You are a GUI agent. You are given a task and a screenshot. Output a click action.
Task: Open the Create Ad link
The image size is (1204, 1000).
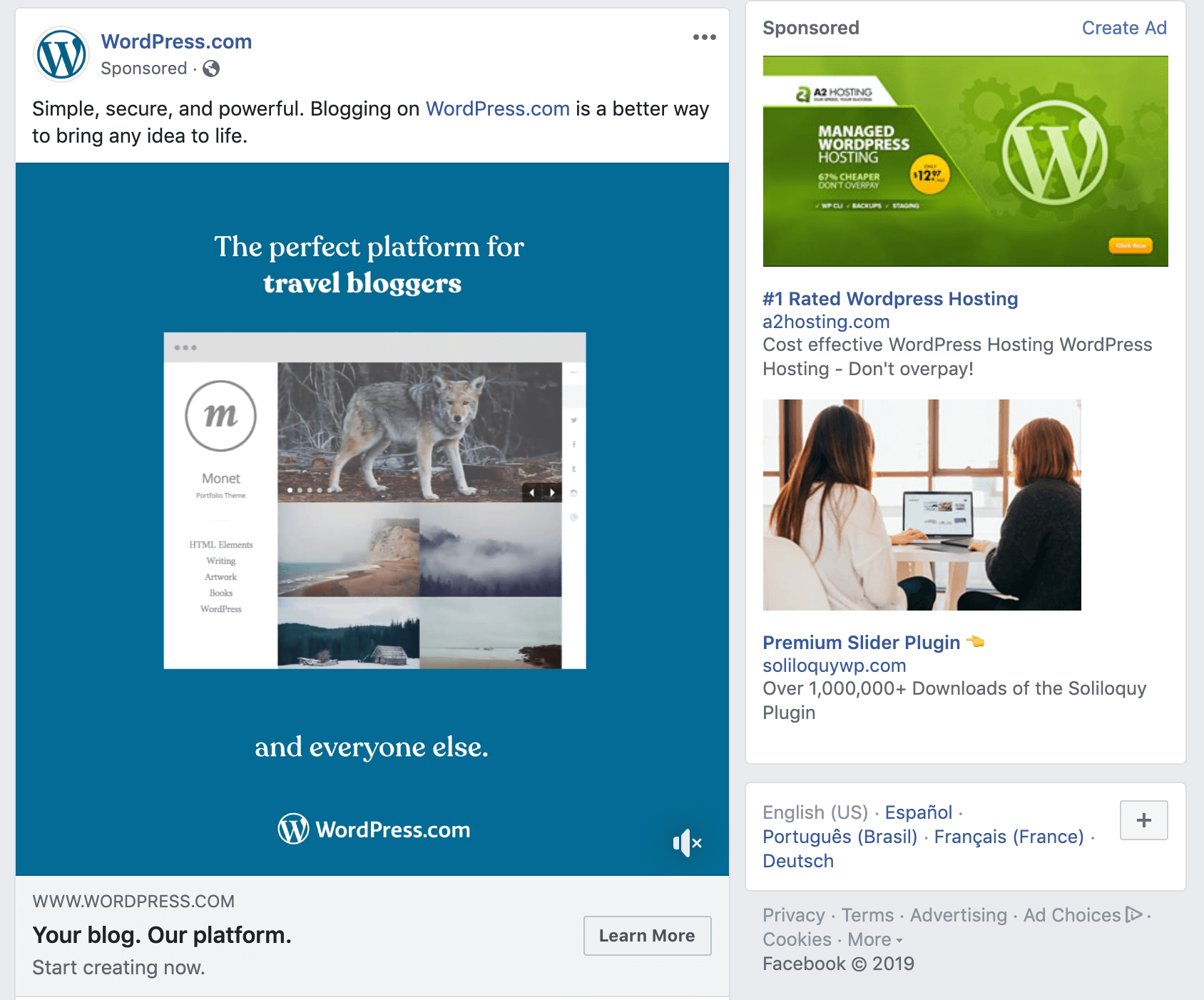pos(1124,28)
